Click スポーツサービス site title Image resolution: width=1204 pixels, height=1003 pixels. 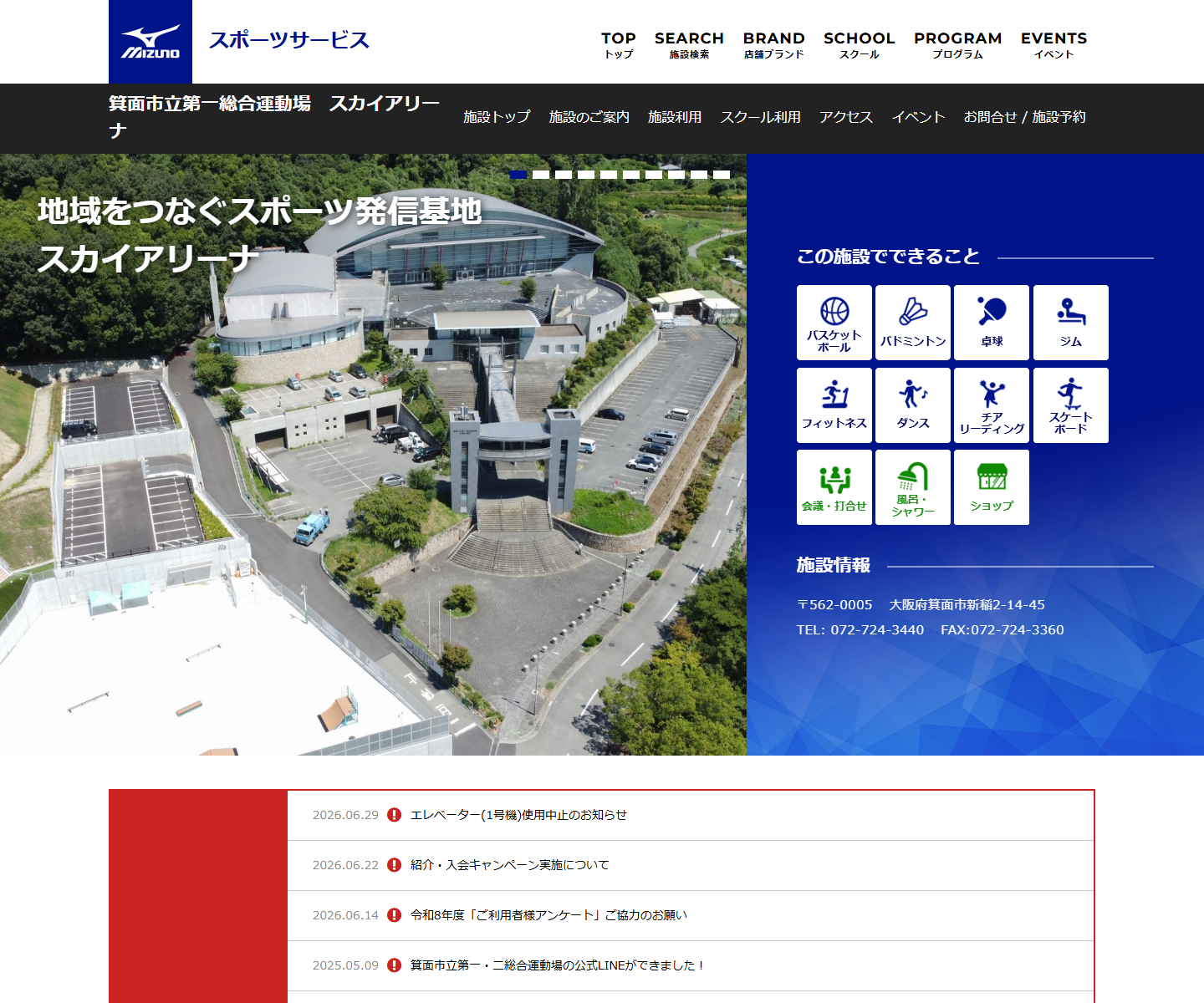[289, 40]
